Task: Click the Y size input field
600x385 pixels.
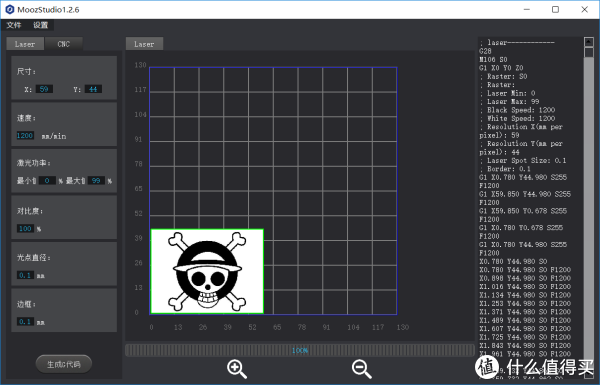Action: click(x=93, y=89)
